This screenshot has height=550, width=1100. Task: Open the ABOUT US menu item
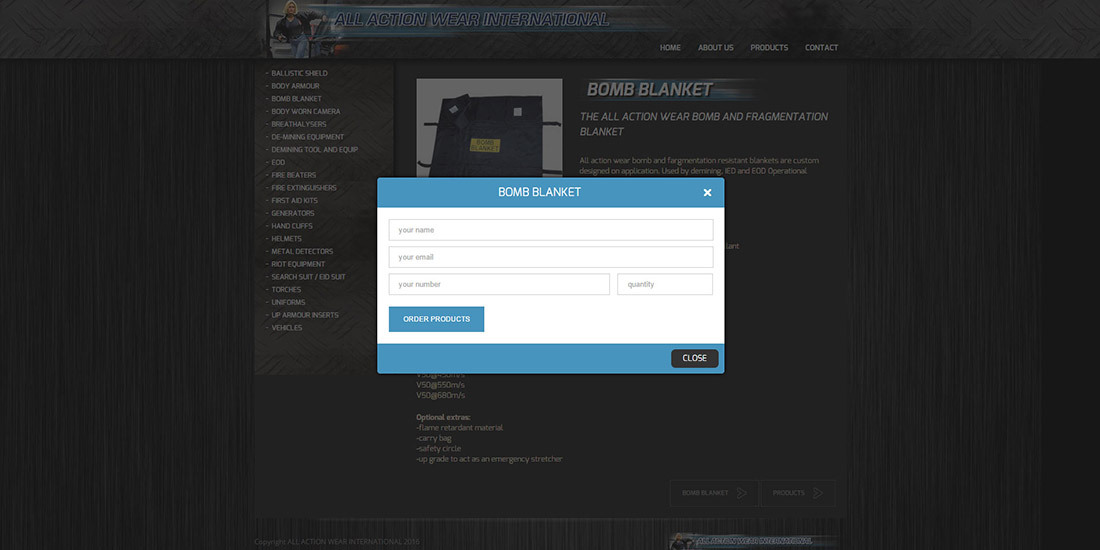tap(716, 48)
